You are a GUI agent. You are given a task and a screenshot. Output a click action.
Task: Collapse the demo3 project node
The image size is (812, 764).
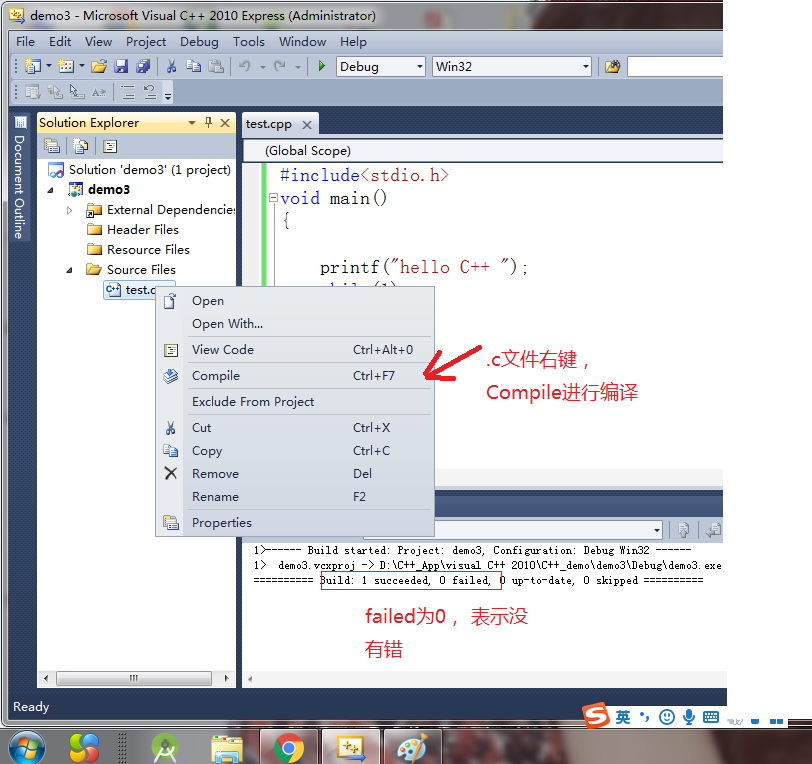50,190
